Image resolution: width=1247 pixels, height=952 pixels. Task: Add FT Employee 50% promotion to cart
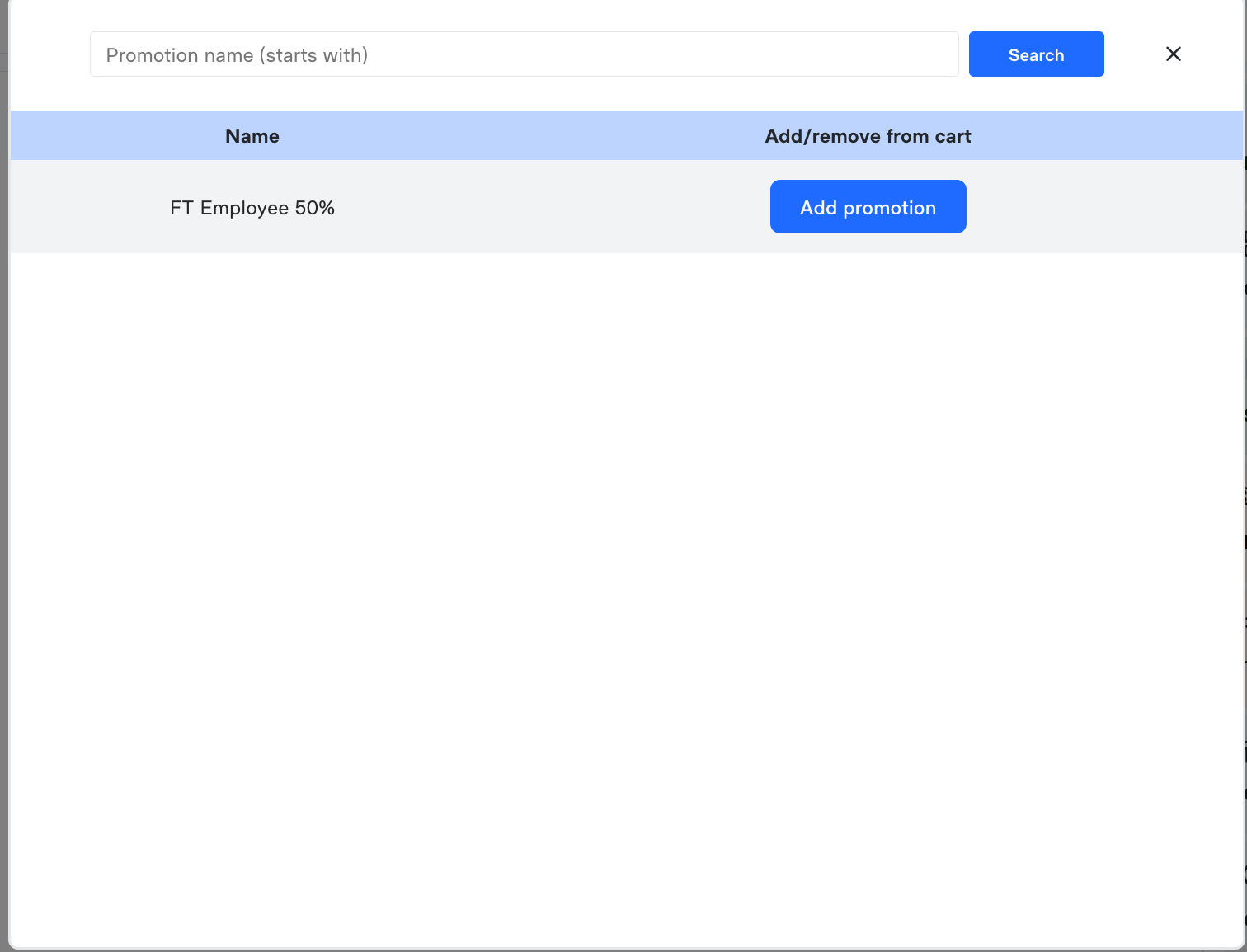tap(868, 207)
